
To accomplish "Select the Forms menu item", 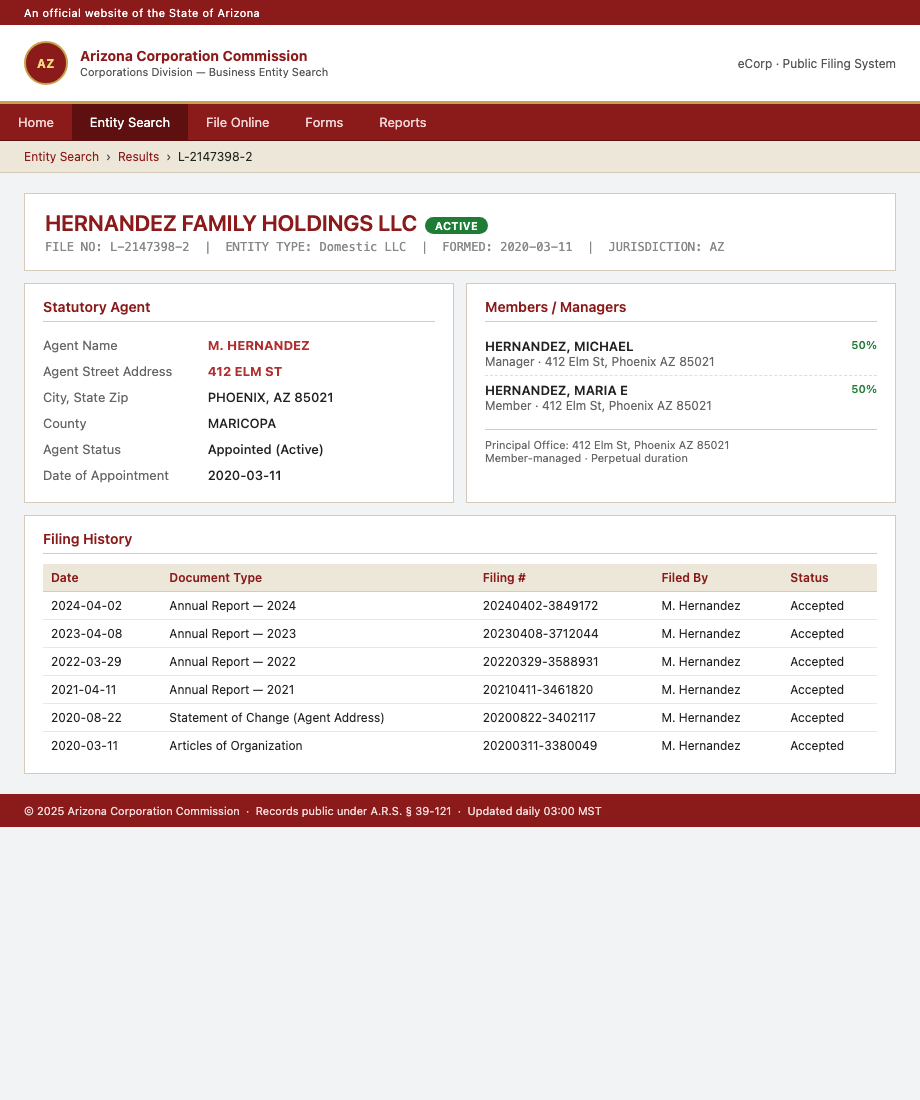I will 324,122.
